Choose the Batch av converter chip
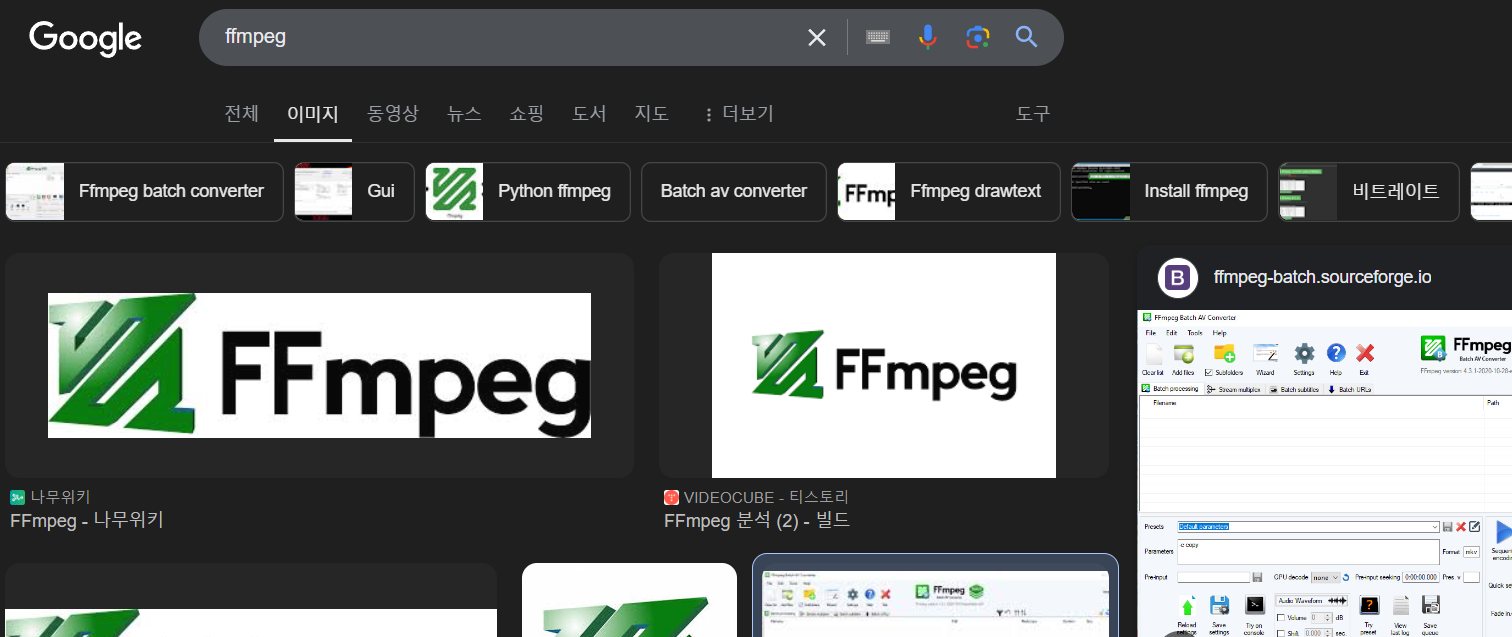The image size is (1512, 637). pyautogui.click(x=734, y=191)
